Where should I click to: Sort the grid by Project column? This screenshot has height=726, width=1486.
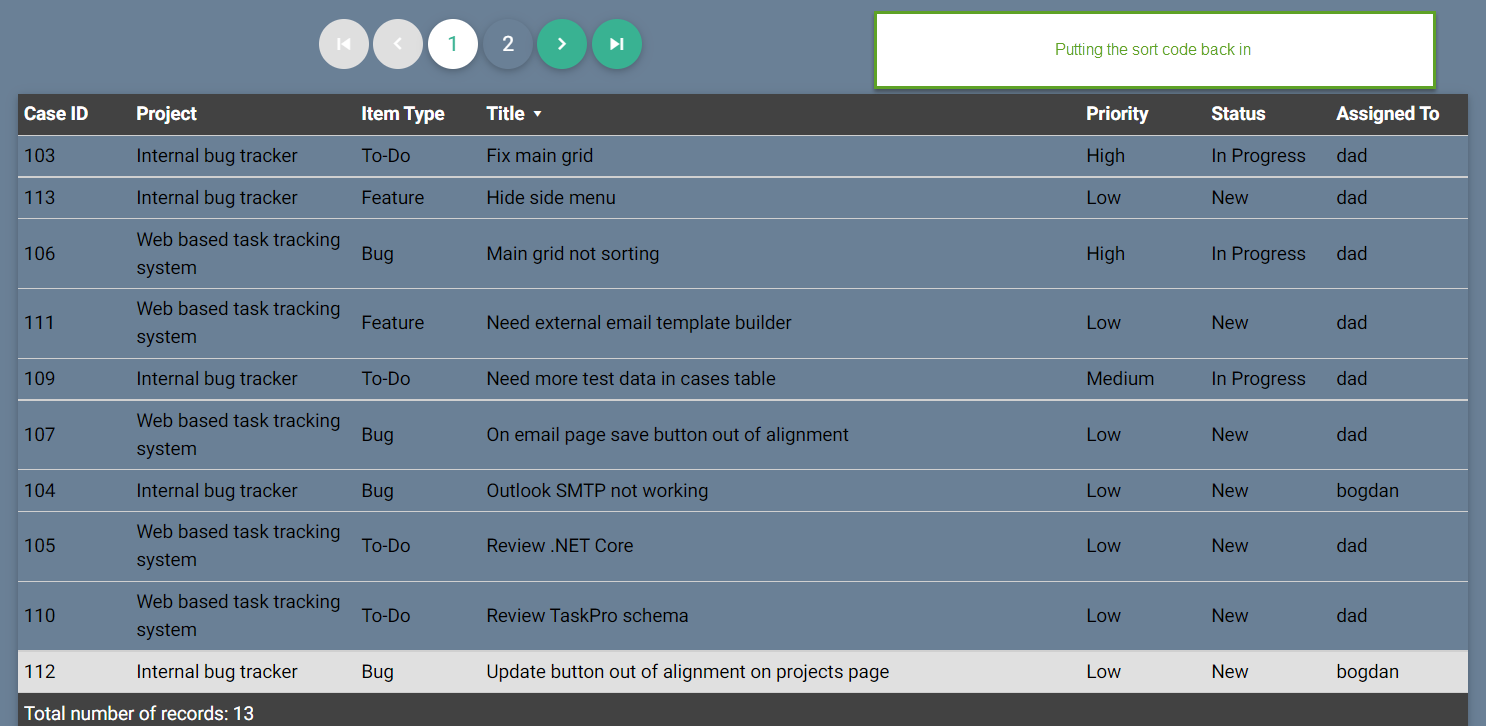pyautogui.click(x=166, y=114)
